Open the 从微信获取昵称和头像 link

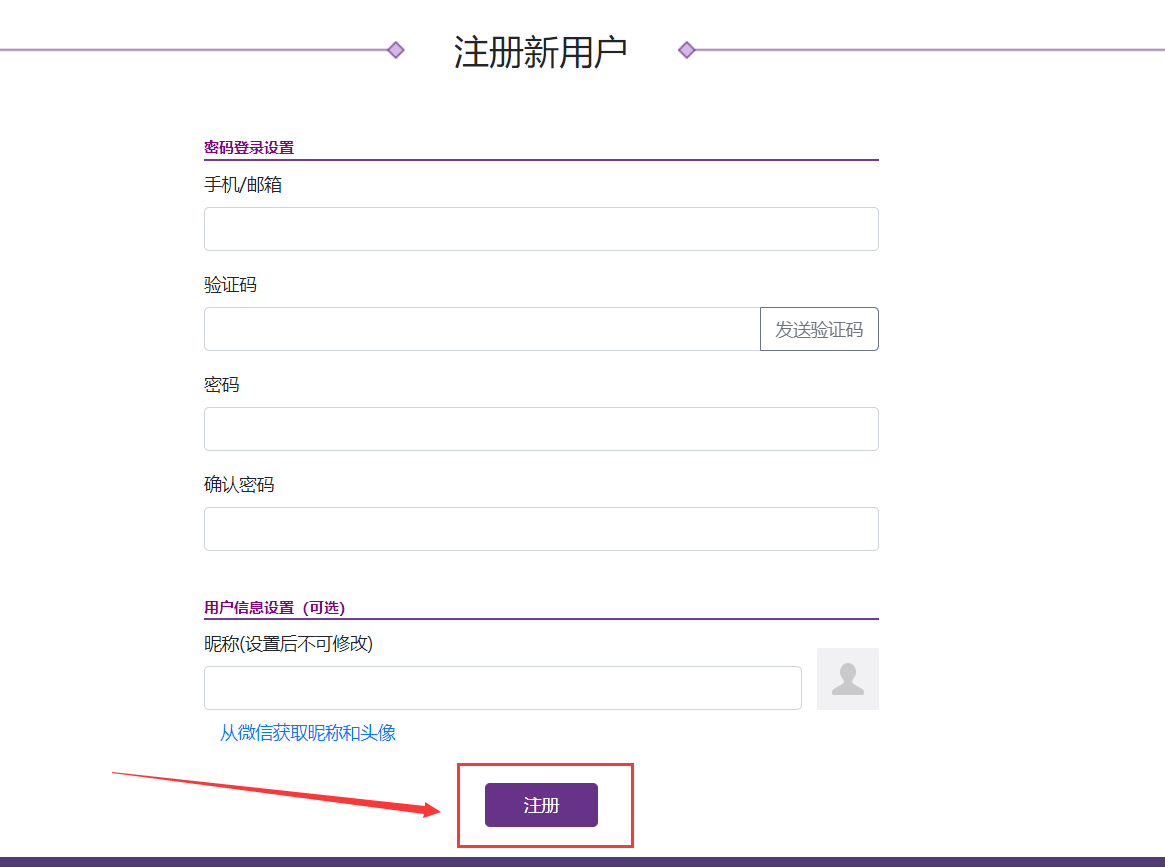pos(308,733)
